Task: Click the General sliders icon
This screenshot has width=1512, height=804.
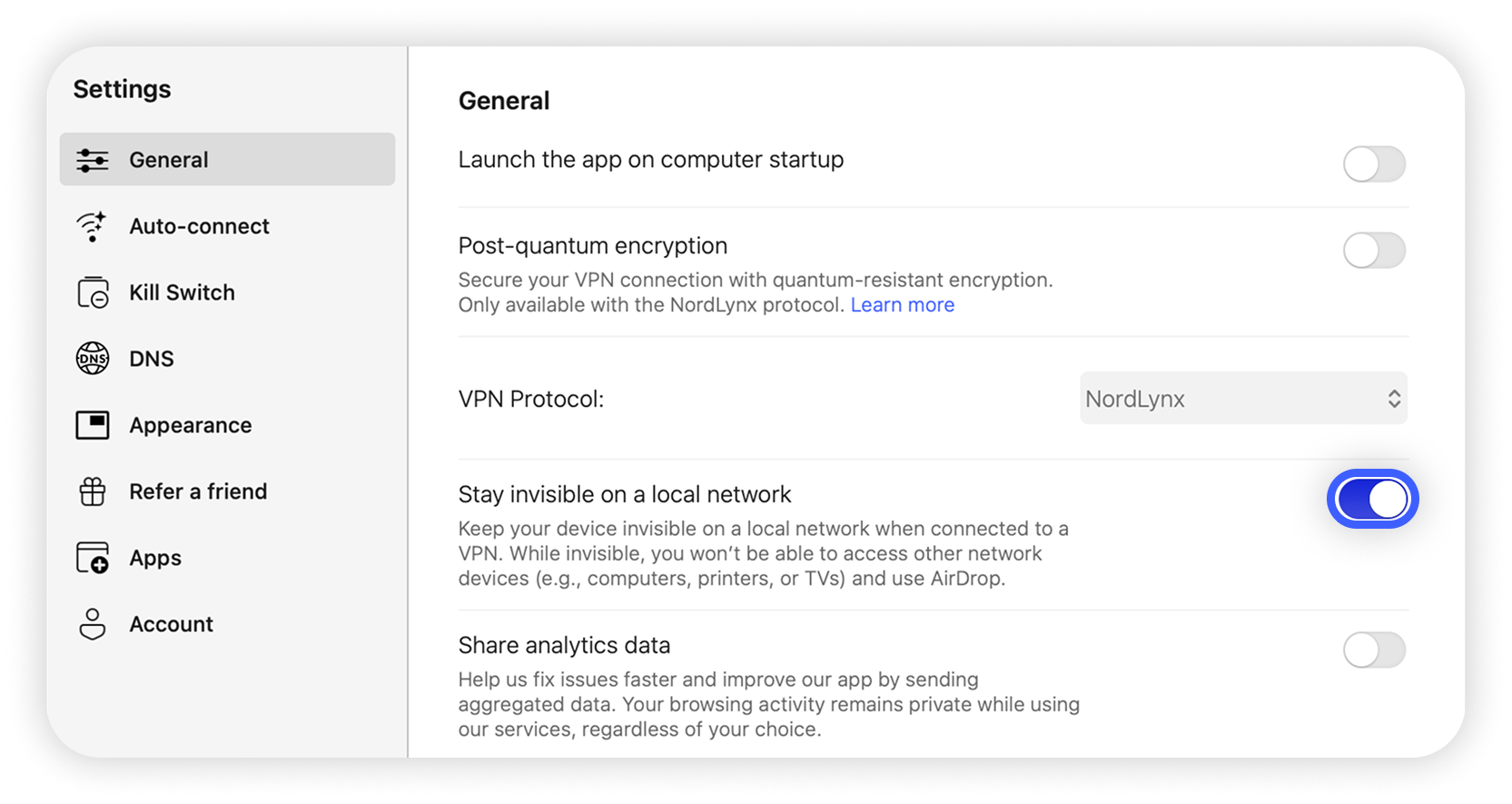Action: [93, 160]
